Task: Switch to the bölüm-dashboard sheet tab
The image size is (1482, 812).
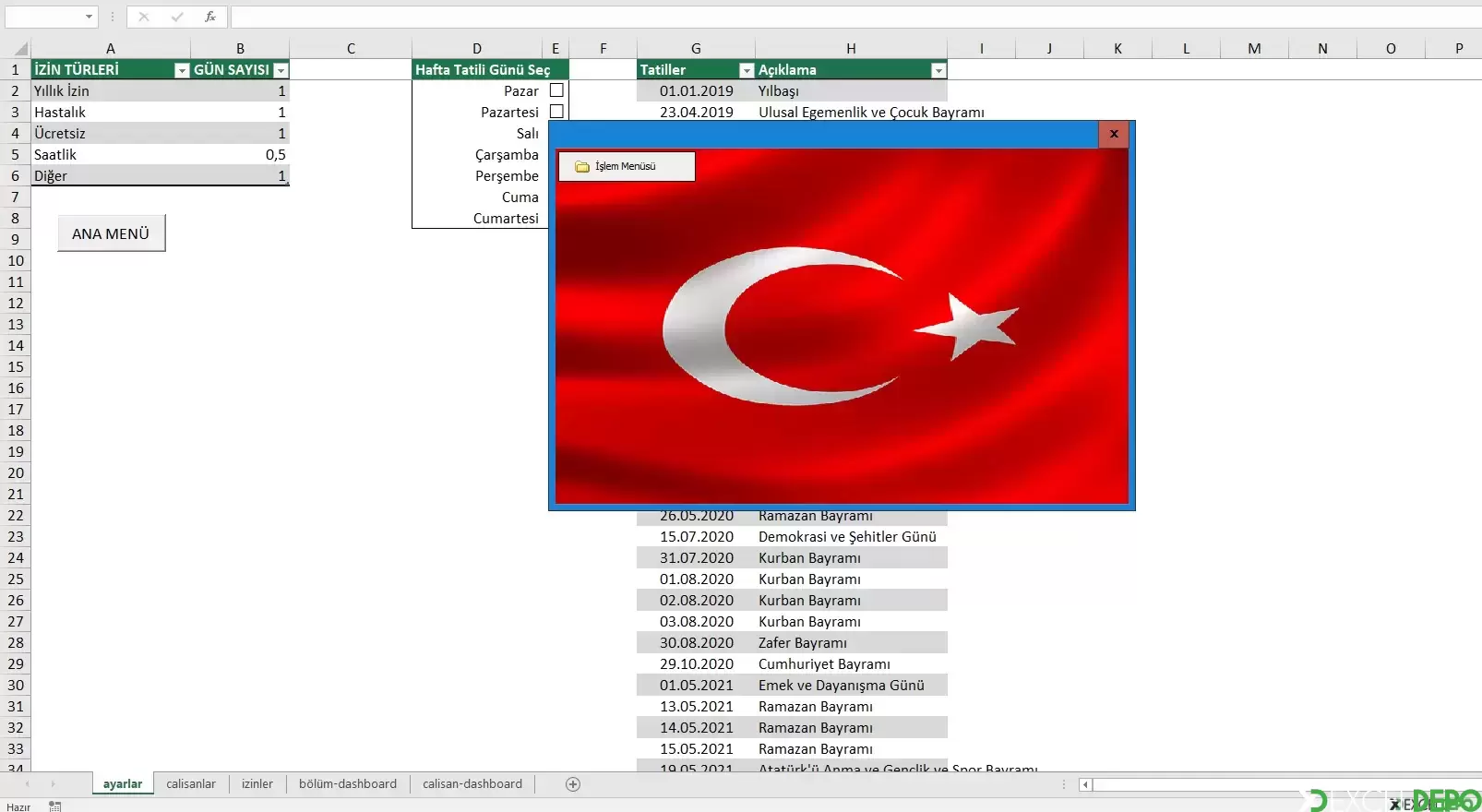Action: pos(348,784)
